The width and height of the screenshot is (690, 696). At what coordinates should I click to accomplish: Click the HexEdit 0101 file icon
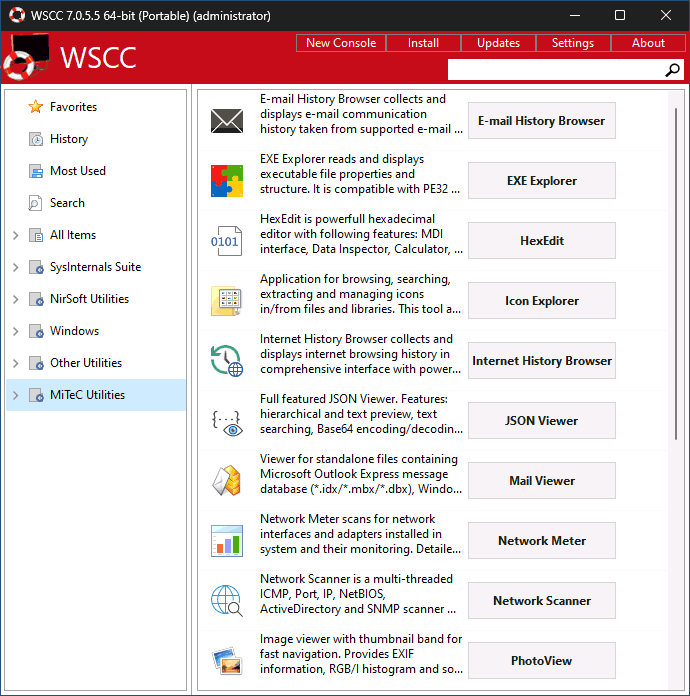coord(226,241)
